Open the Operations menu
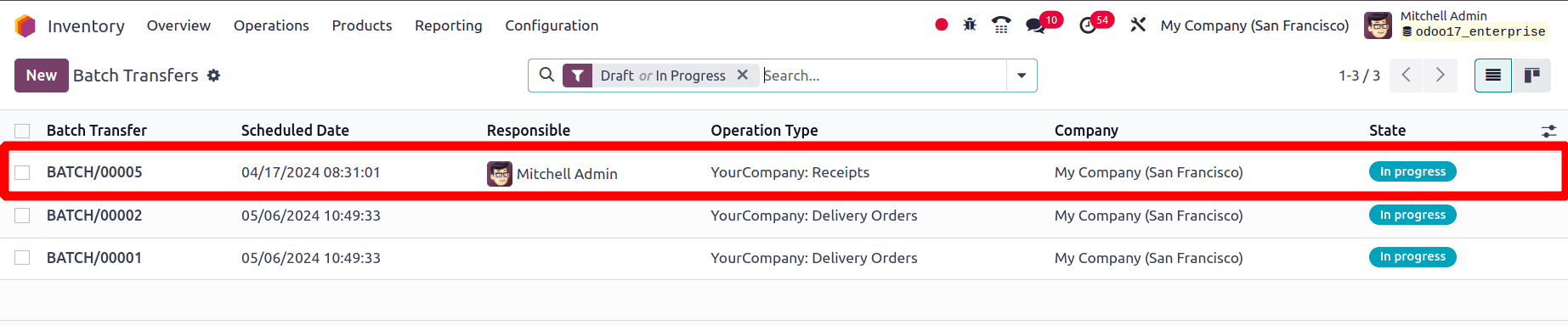Screen dimensions: 1568x325 [271, 25]
